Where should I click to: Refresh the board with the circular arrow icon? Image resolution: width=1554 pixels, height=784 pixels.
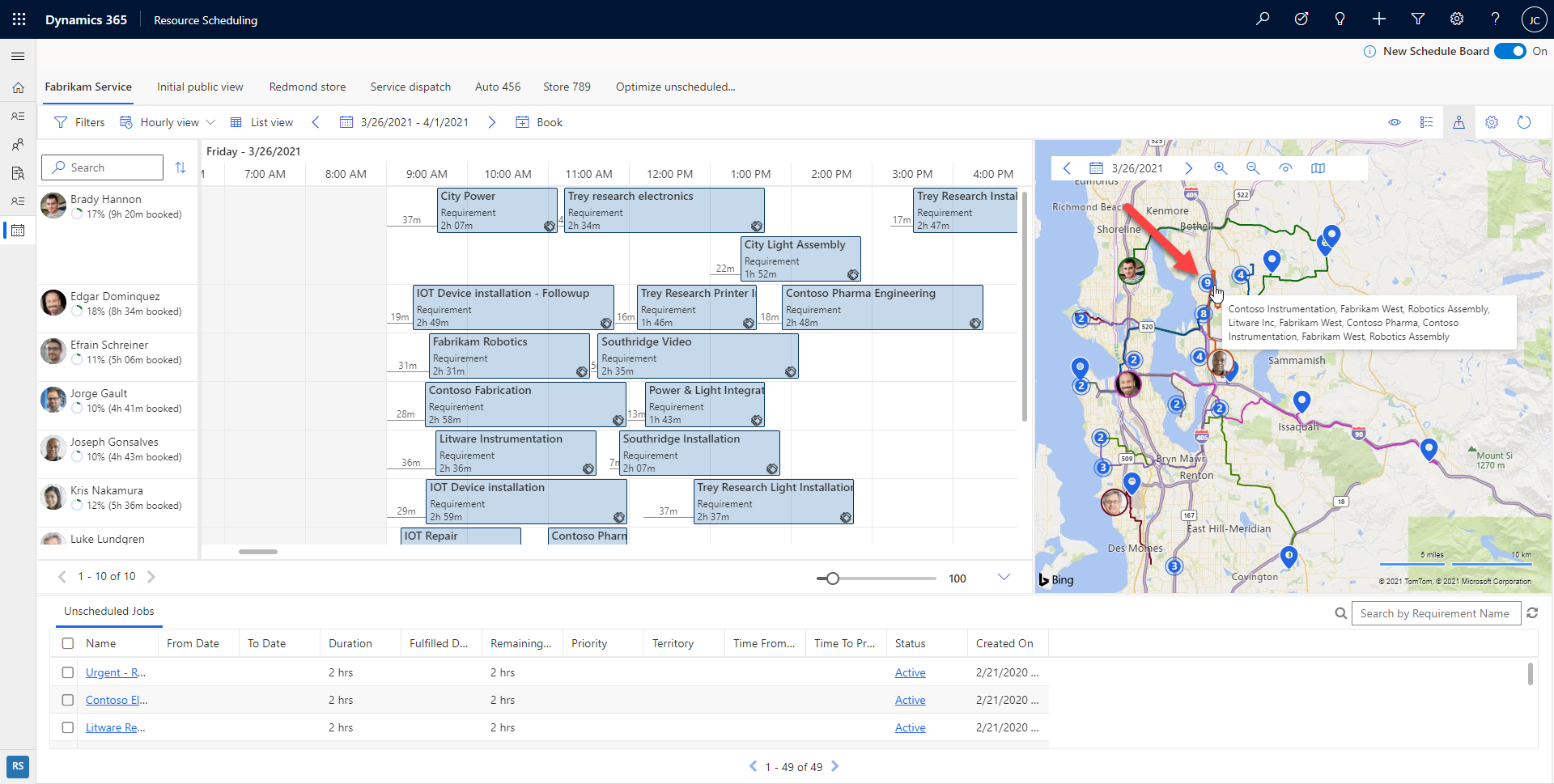(1524, 122)
